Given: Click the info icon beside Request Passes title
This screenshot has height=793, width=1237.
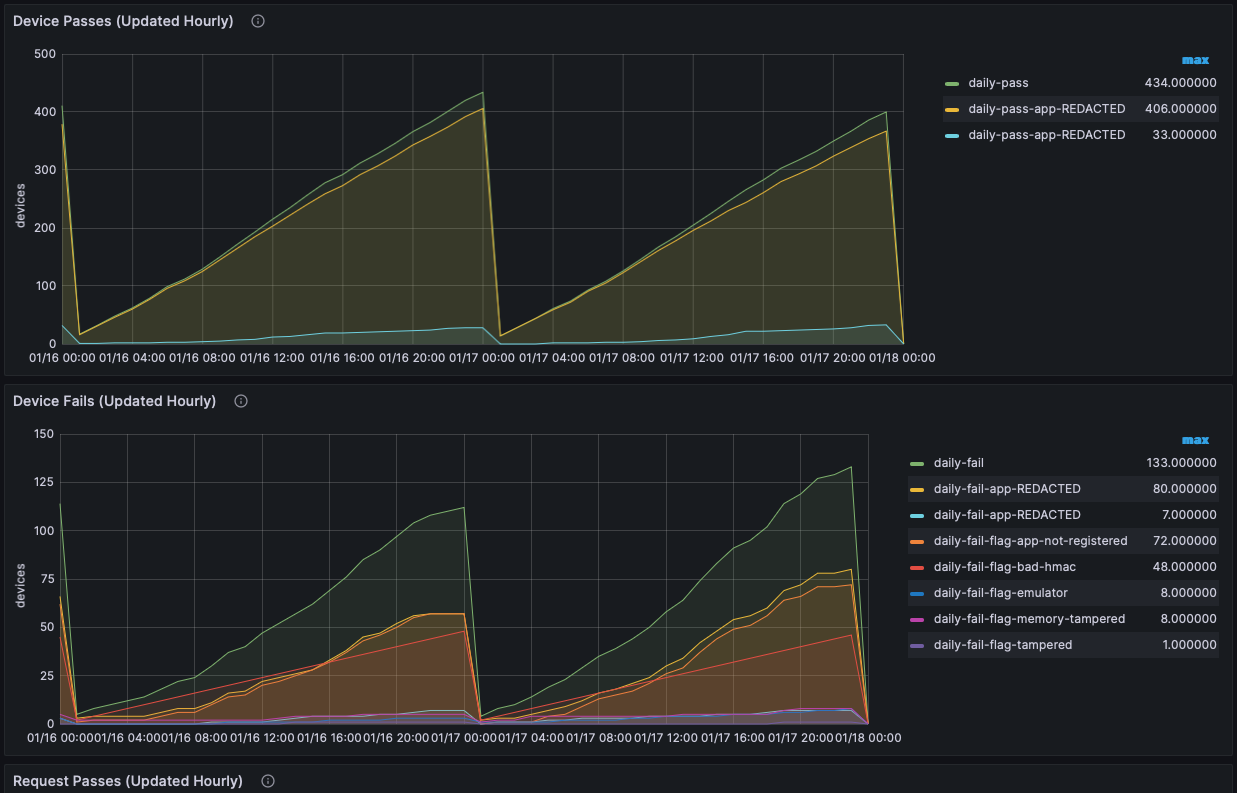Looking at the screenshot, I should point(267,780).
